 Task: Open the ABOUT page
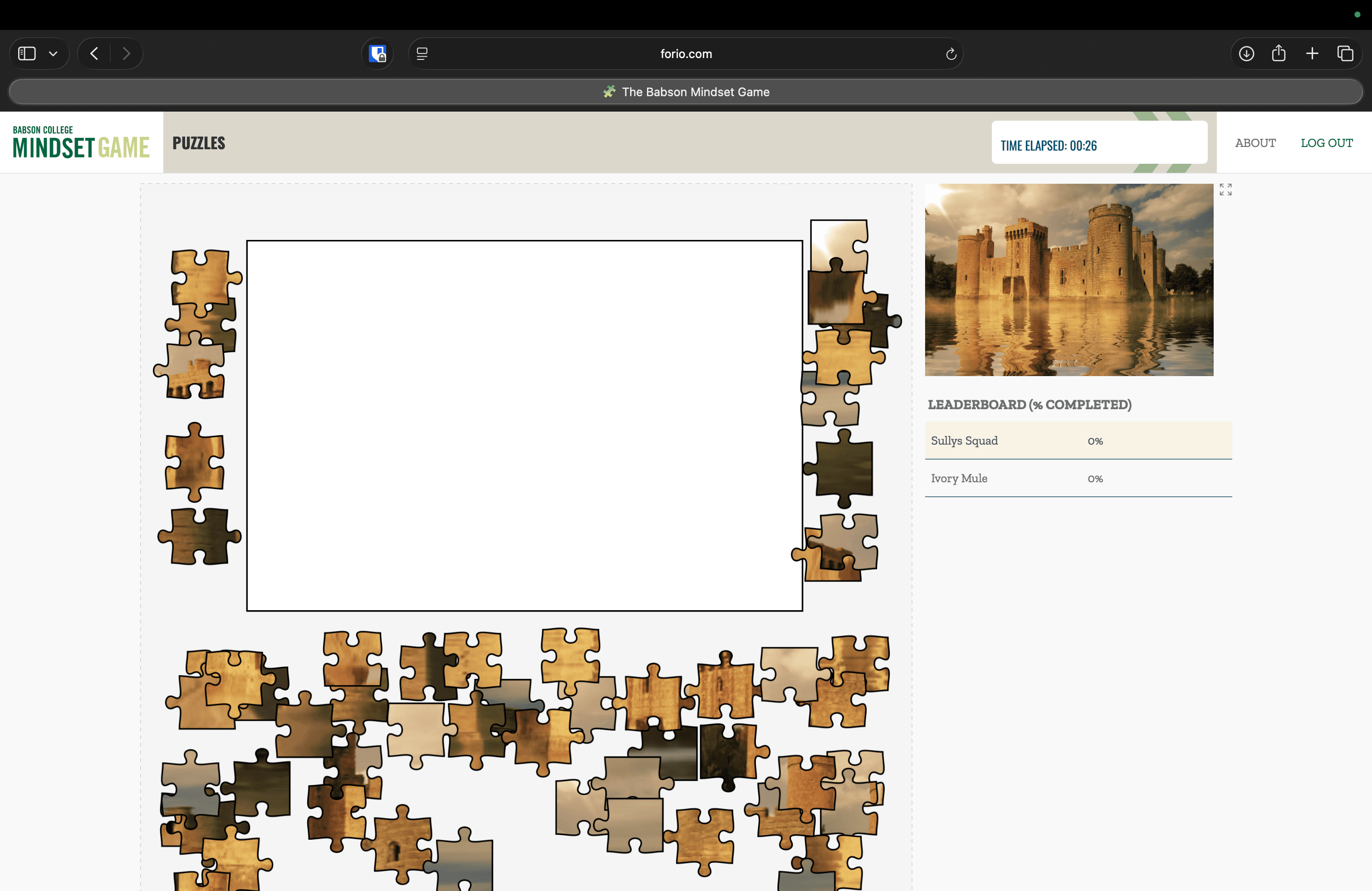click(1255, 143)
